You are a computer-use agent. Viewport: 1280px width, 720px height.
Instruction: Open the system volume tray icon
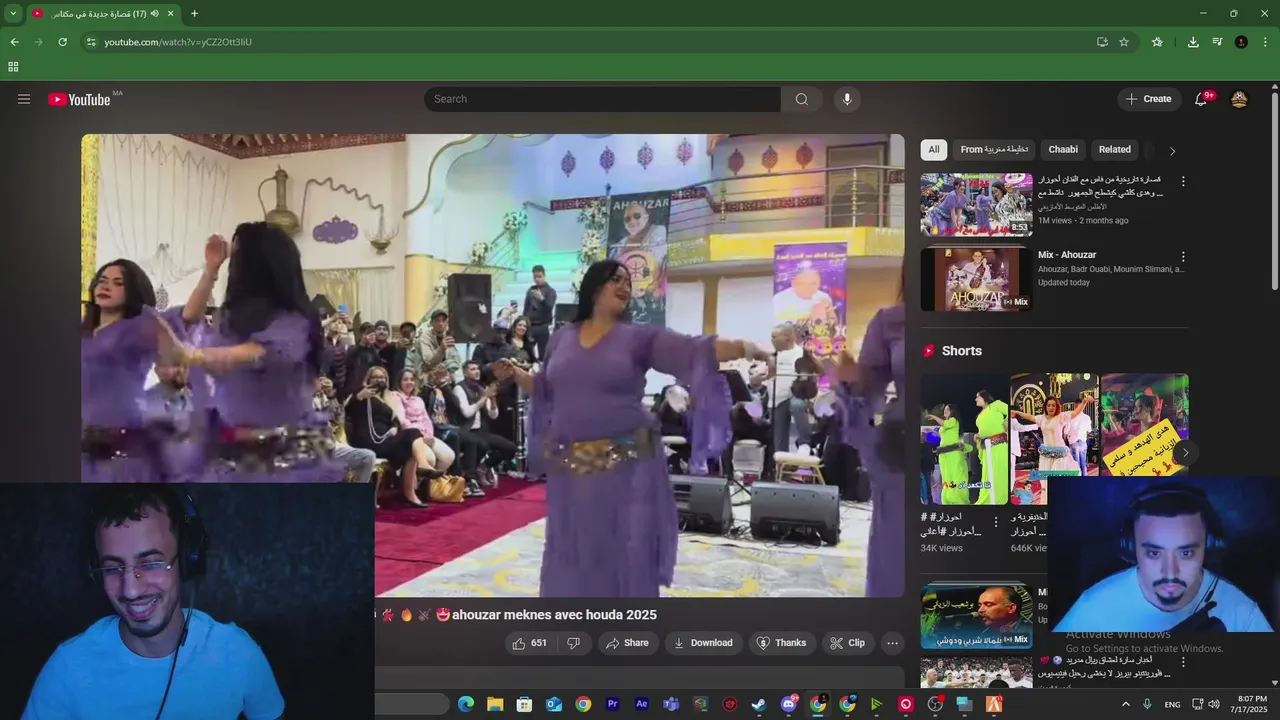(x=1214, y=704)
